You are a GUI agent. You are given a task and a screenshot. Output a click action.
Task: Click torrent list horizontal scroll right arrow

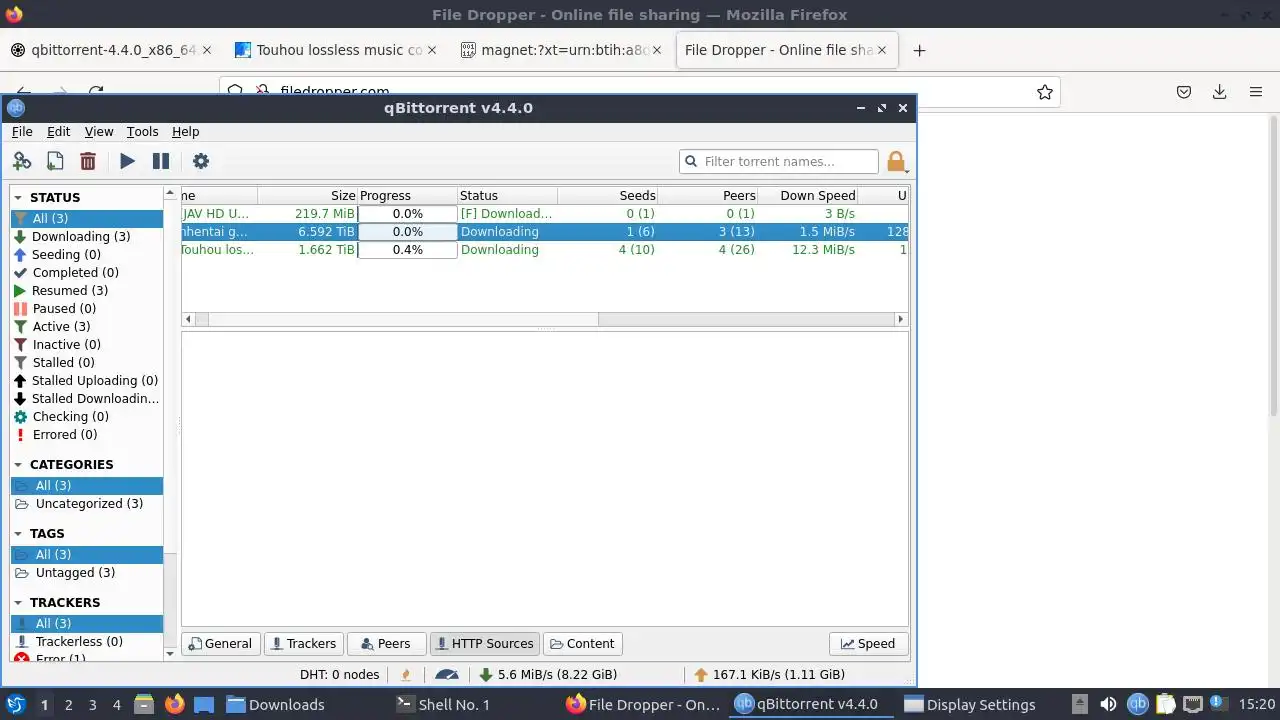click(x=901, y=319)
